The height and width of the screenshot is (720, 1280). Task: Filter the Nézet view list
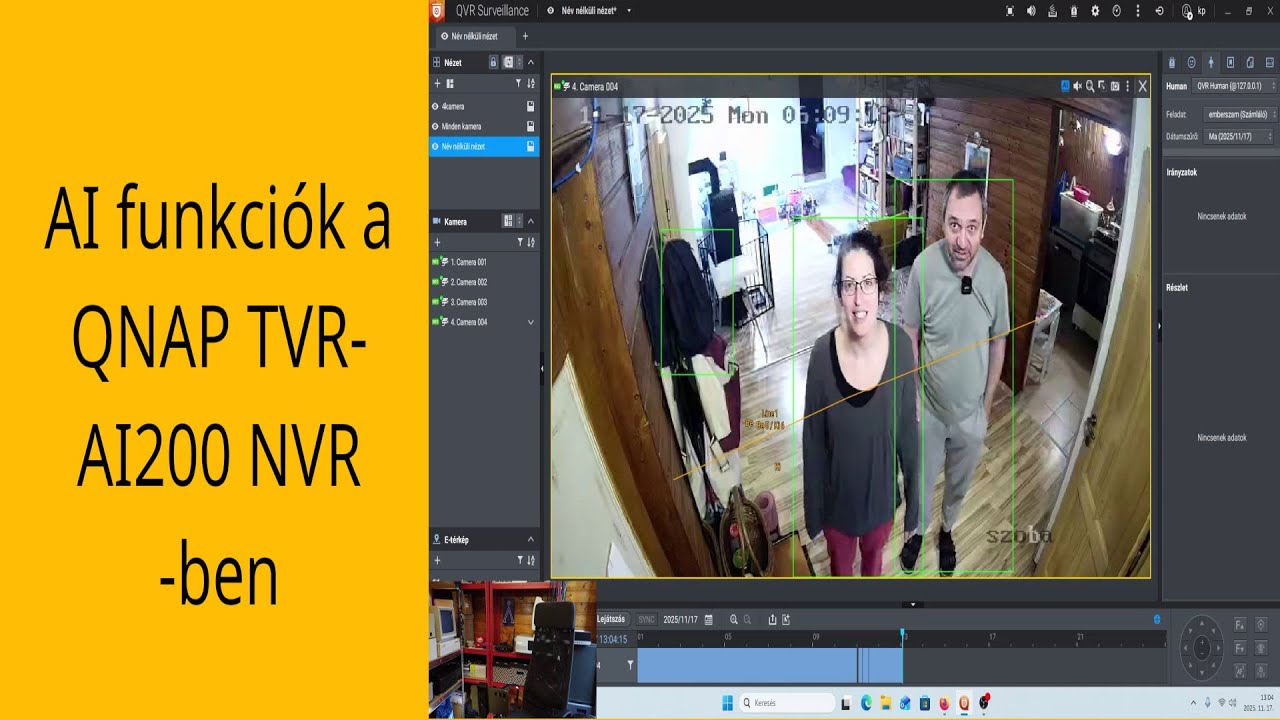(x=518, y=84)
